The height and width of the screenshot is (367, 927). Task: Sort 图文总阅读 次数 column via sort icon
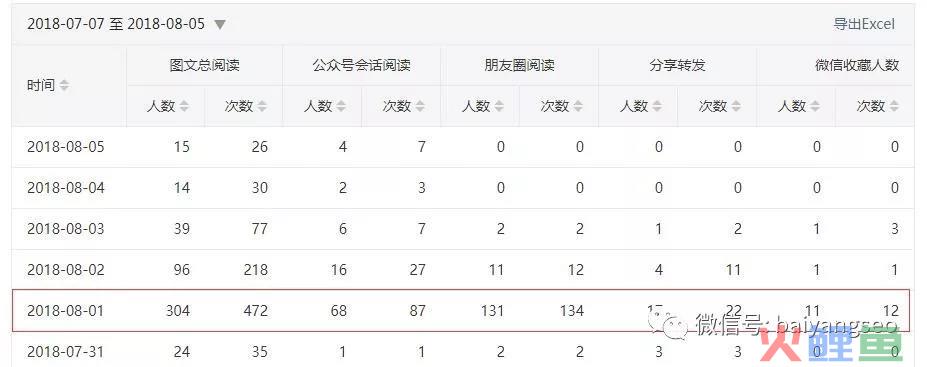pos(262,106)
